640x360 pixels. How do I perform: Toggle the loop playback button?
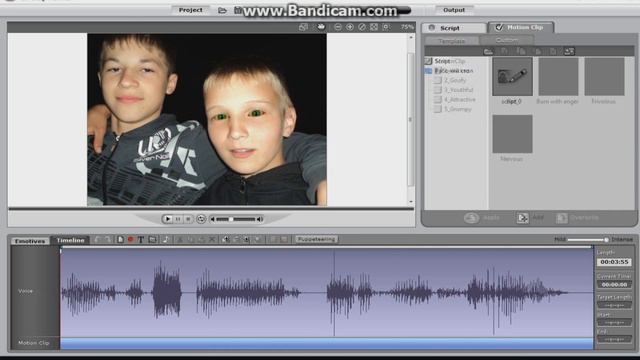(x=201, y=219)
